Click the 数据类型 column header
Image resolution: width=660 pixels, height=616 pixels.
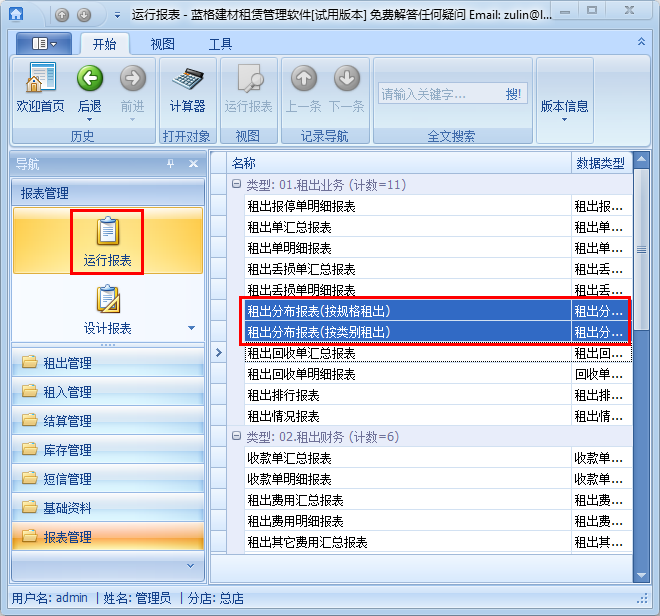600,163
